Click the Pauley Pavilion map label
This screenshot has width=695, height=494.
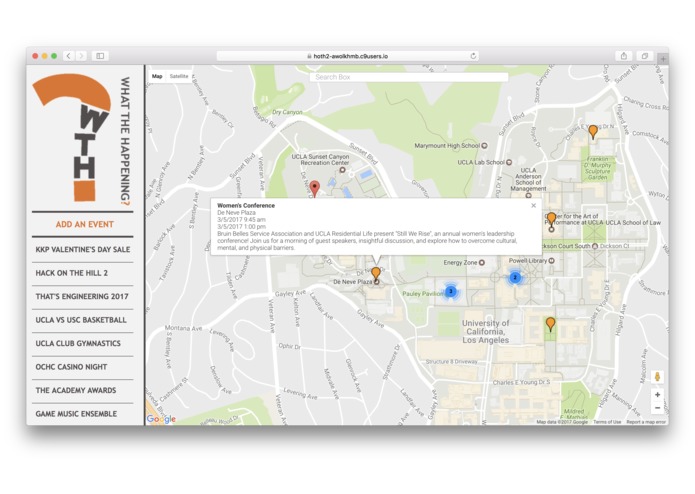pyautogui.click(x=422, y=294)
